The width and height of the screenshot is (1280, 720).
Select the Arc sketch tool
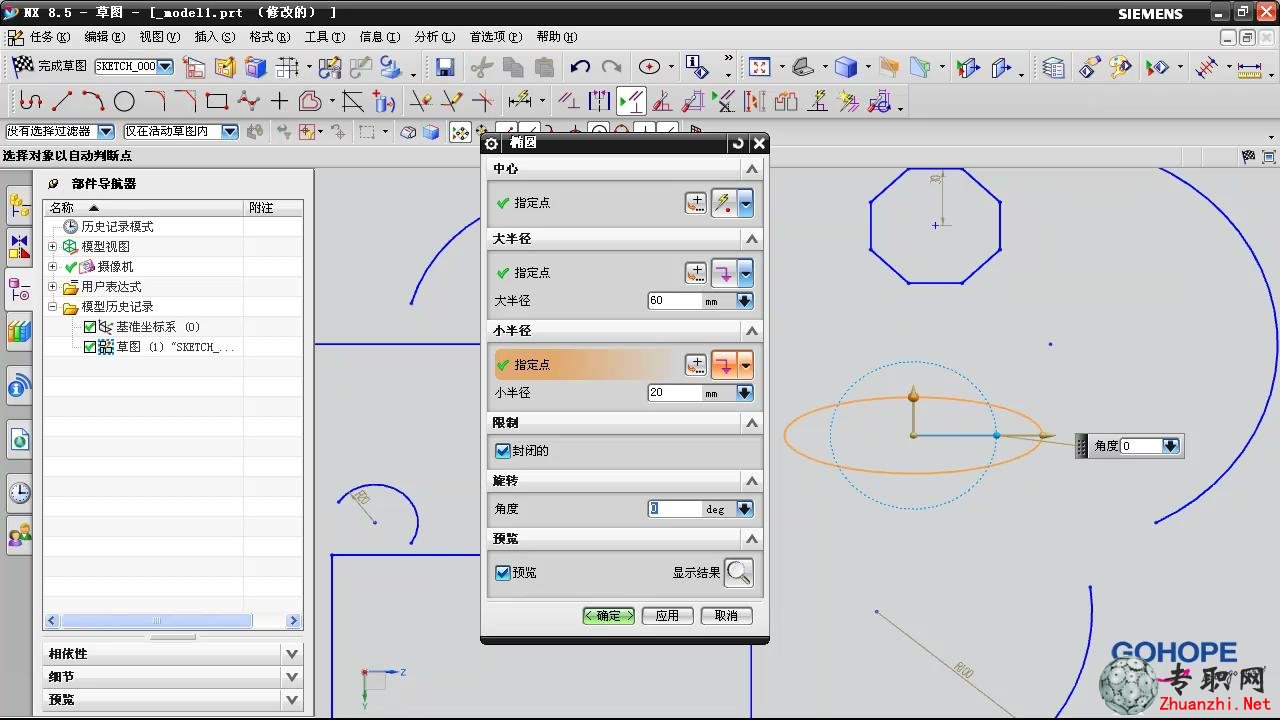tap(93, 101)
